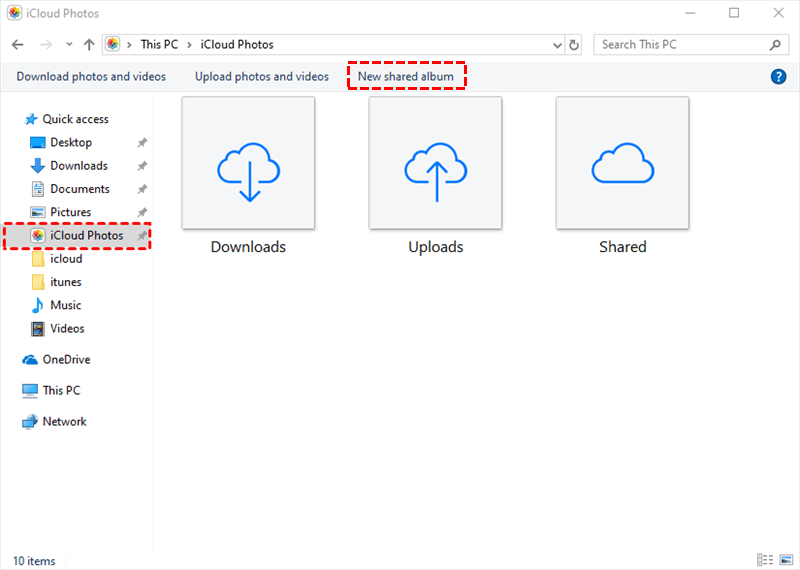This screenshot has width=800, height=570.
Task: Select This PC in the sidebar
Action: tap(61, 390)
